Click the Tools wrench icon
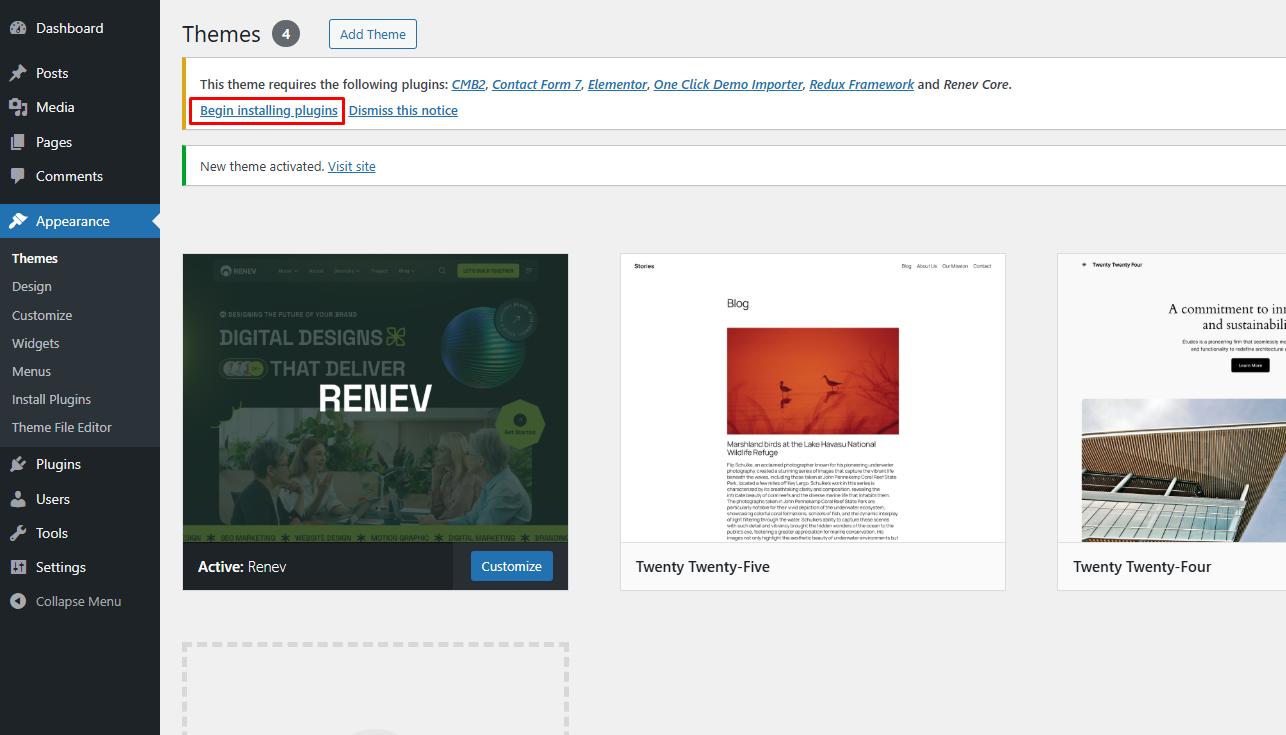 coord(18,533)
